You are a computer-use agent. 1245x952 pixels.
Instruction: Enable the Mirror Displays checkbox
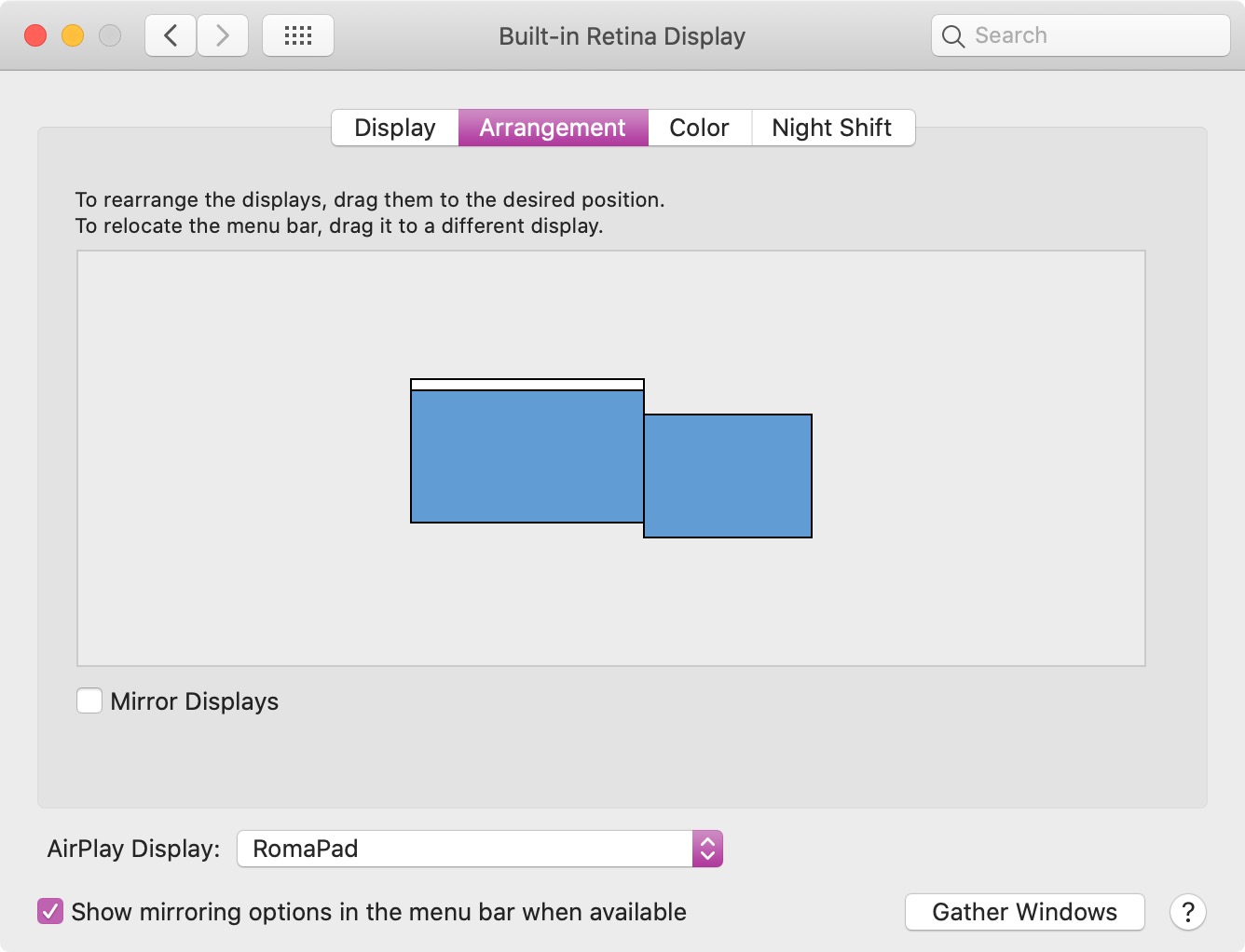pos(89,700)
